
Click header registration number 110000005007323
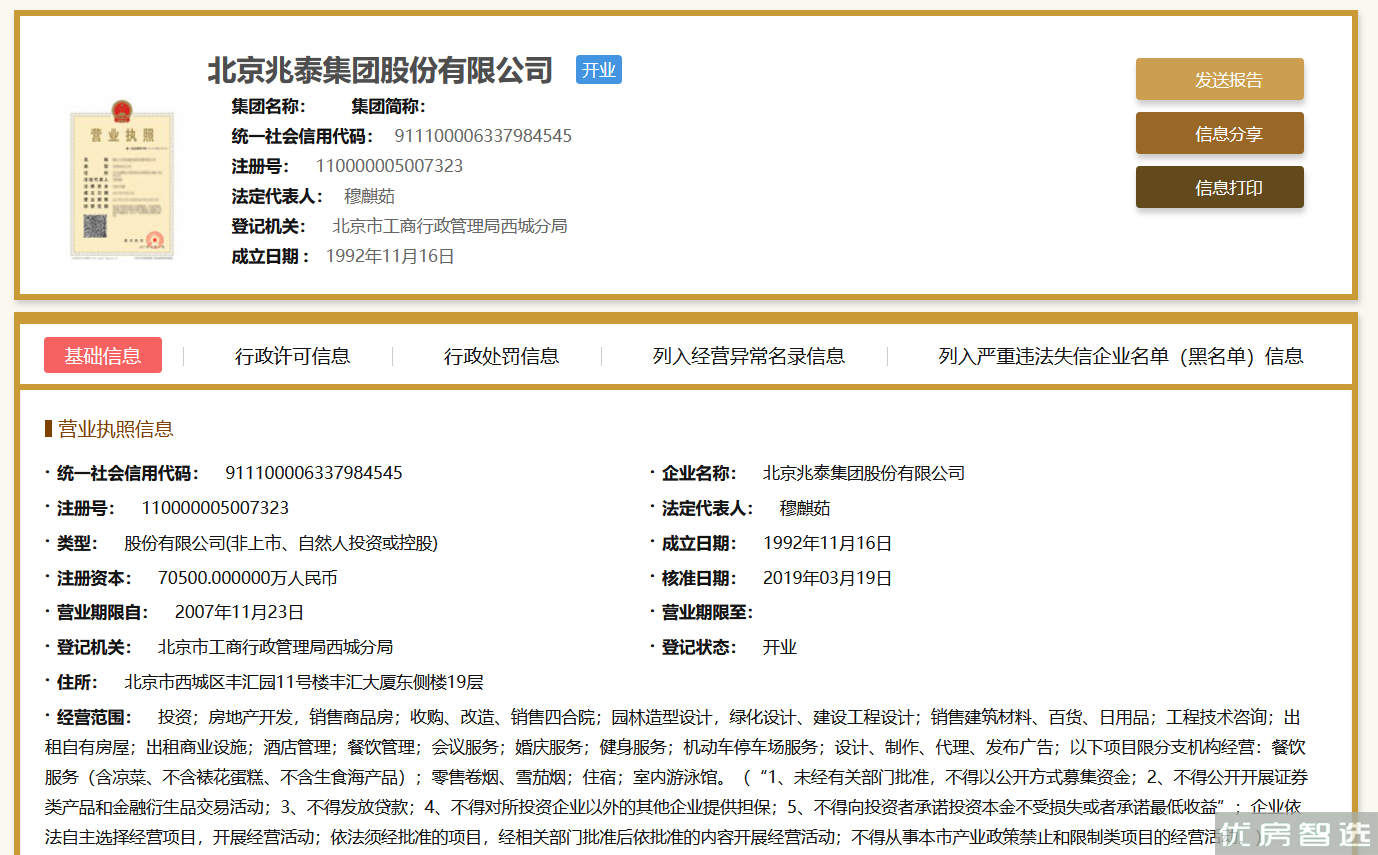[x=389, y=166]
